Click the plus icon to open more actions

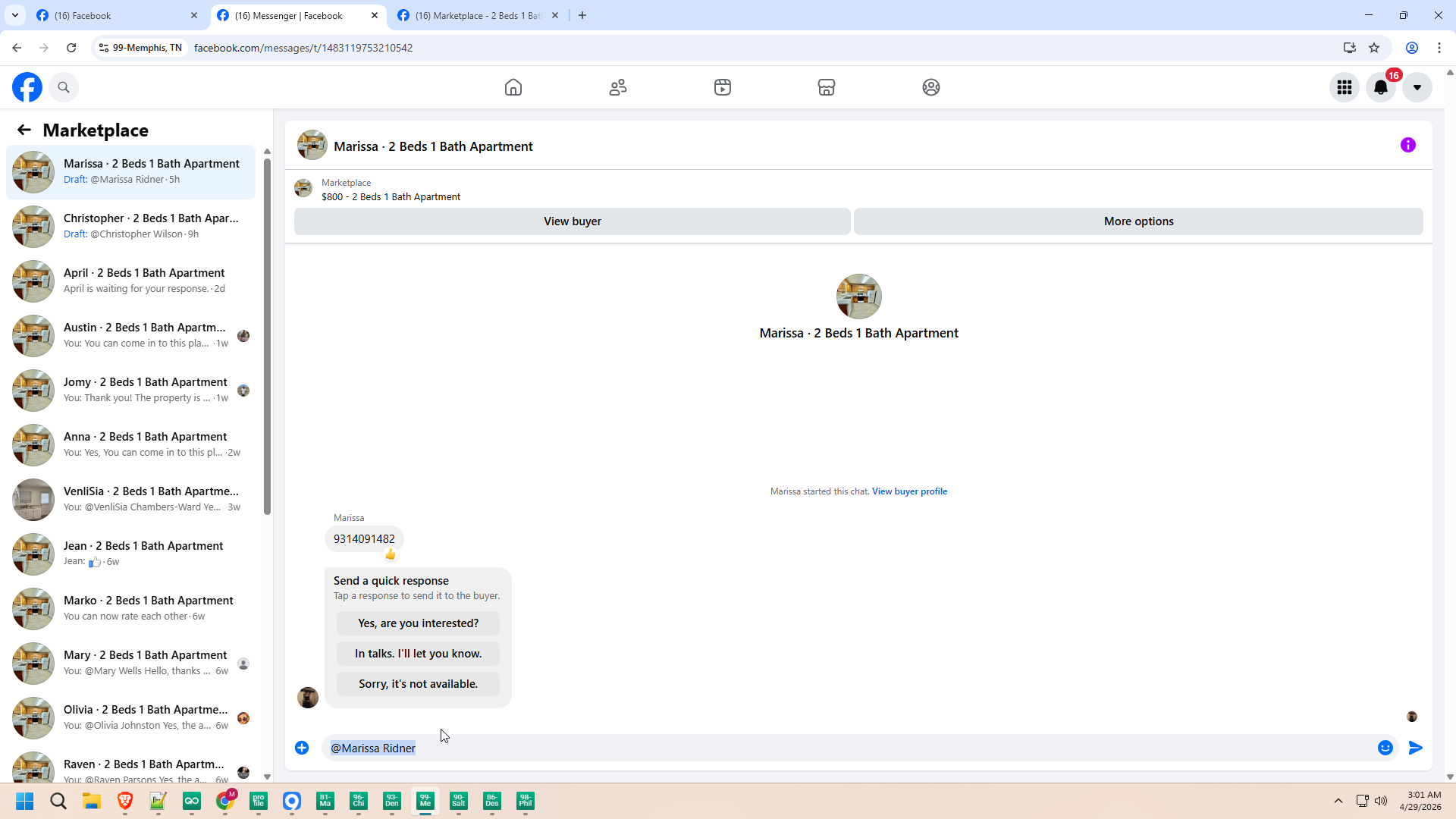coord(302,748)
